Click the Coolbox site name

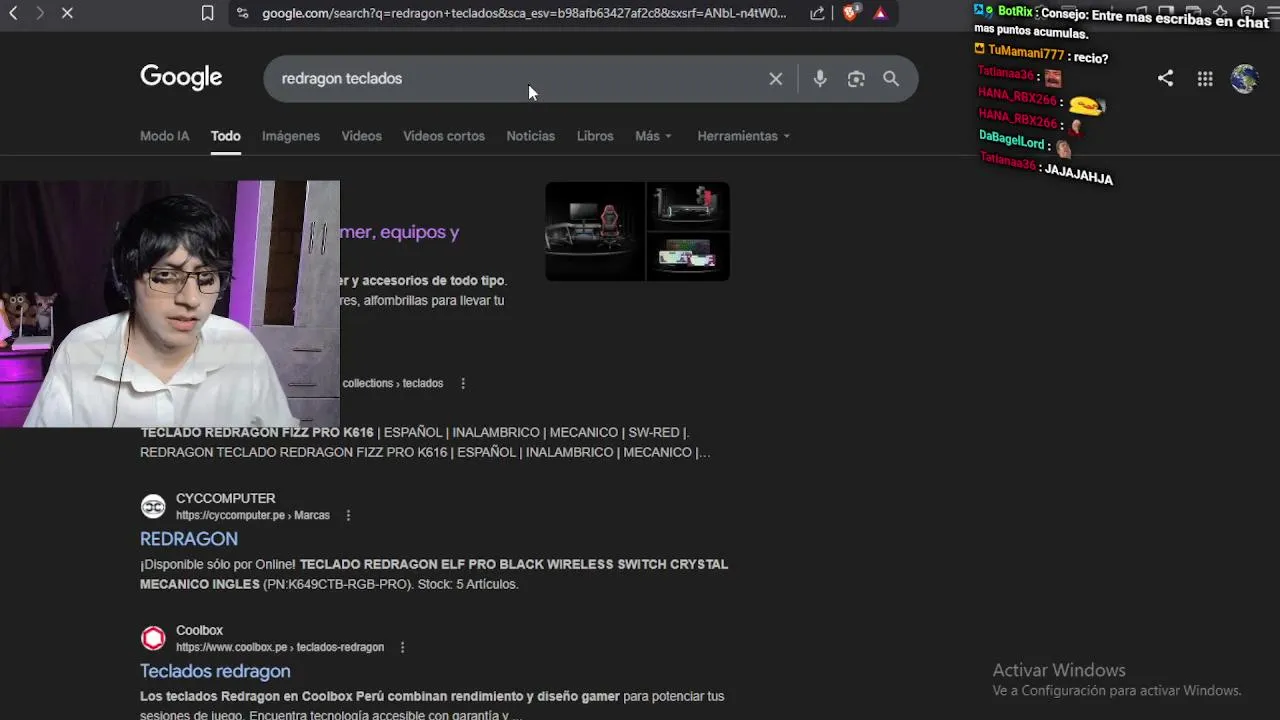pos(199,630)
